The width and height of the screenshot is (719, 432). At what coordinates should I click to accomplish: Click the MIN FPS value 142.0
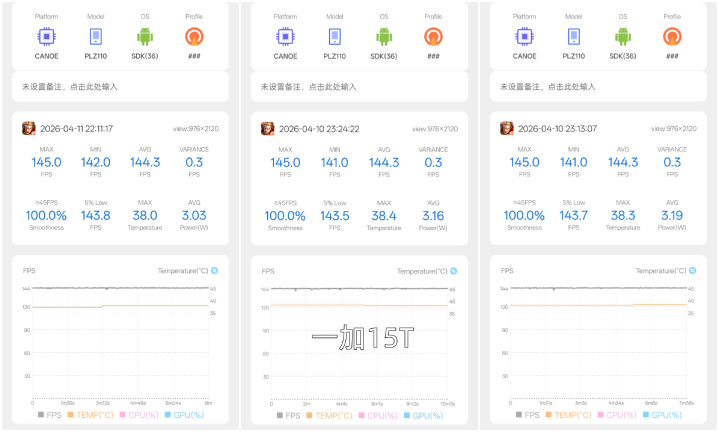tap(95, 162)
